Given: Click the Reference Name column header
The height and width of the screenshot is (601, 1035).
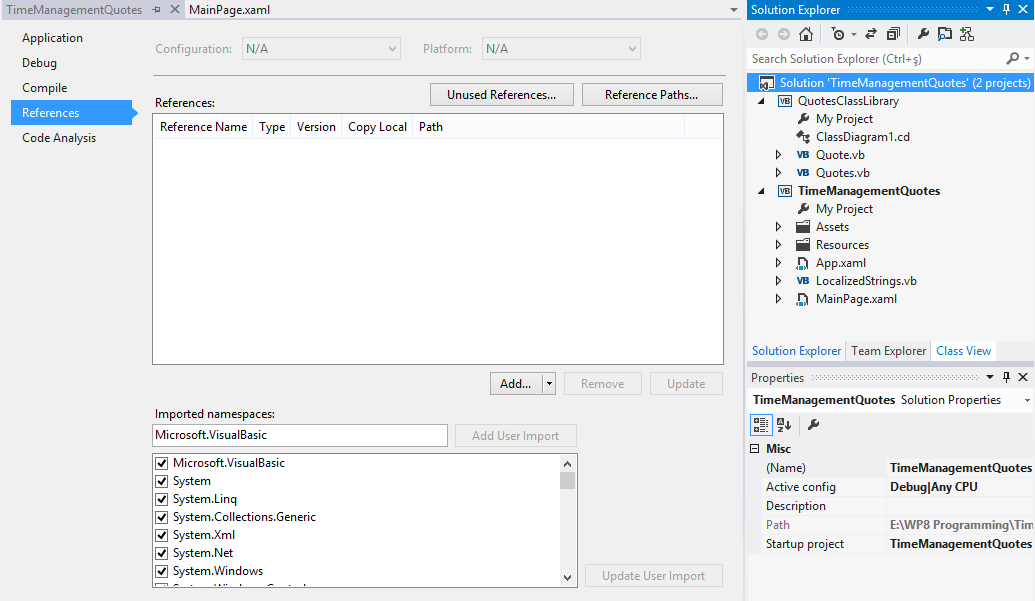Looking at the screenshot, I should [x=203, y=127].
